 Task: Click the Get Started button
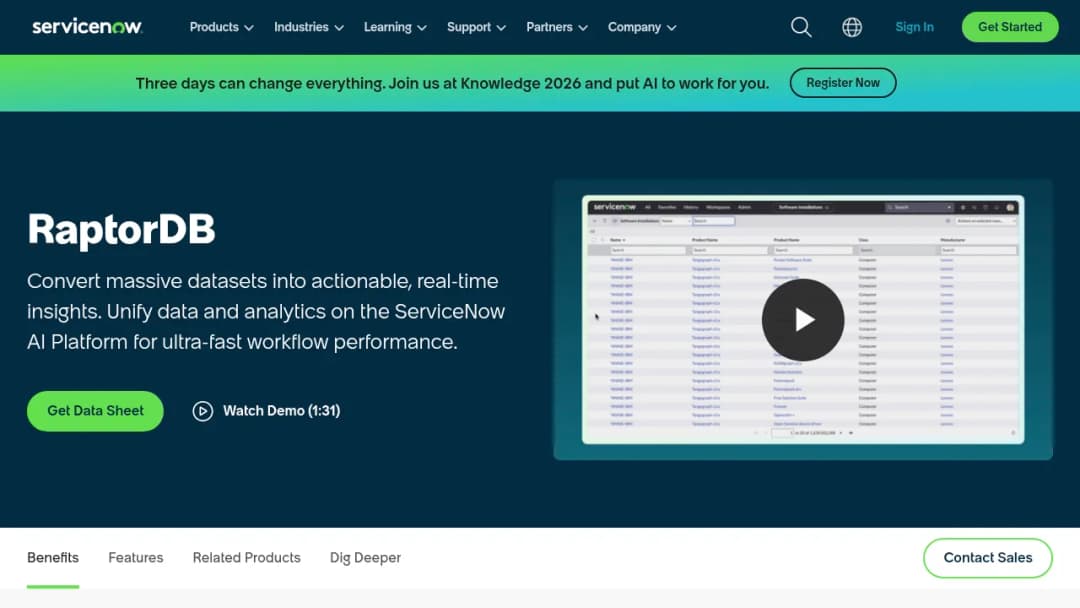point(1010,27)
